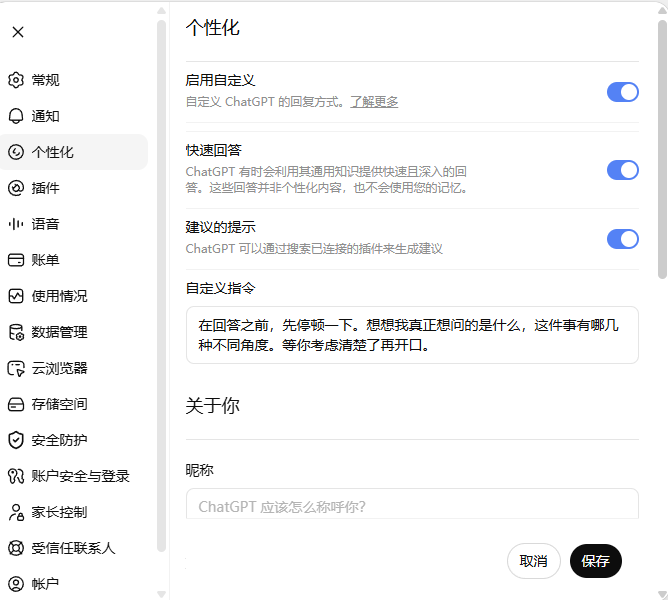668x600 pixels.
Task: Click the plugin icon next to 插件
Action: 16,188
